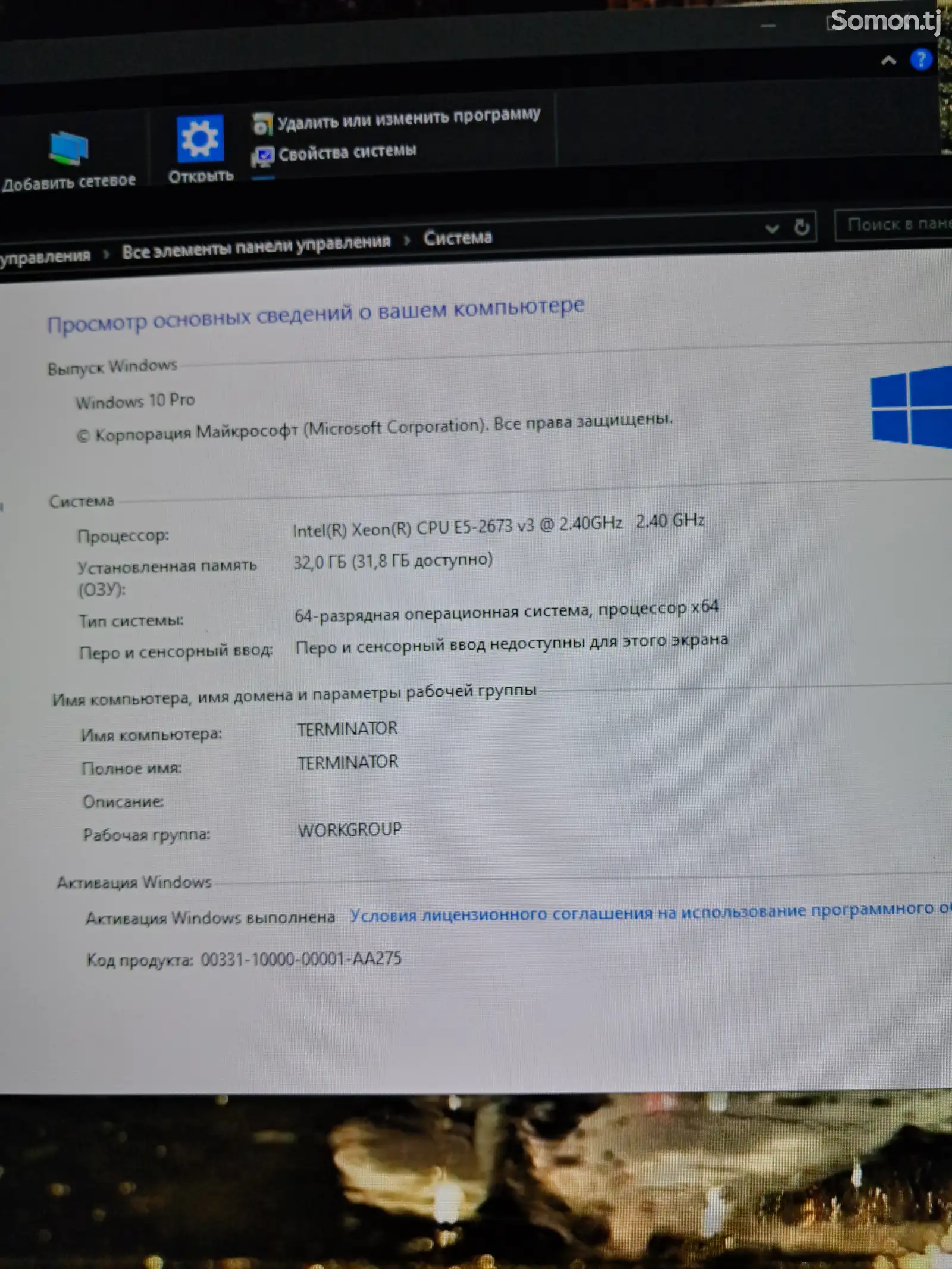Click the full name TERMINATOR value
The width and height of the screenshot is (952, 1269).
click(348, 763)
